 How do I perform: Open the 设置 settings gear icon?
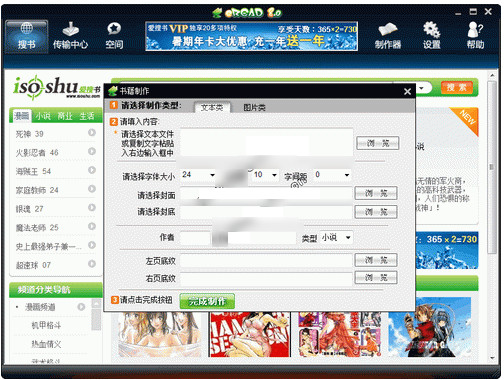tap(432, 36)
